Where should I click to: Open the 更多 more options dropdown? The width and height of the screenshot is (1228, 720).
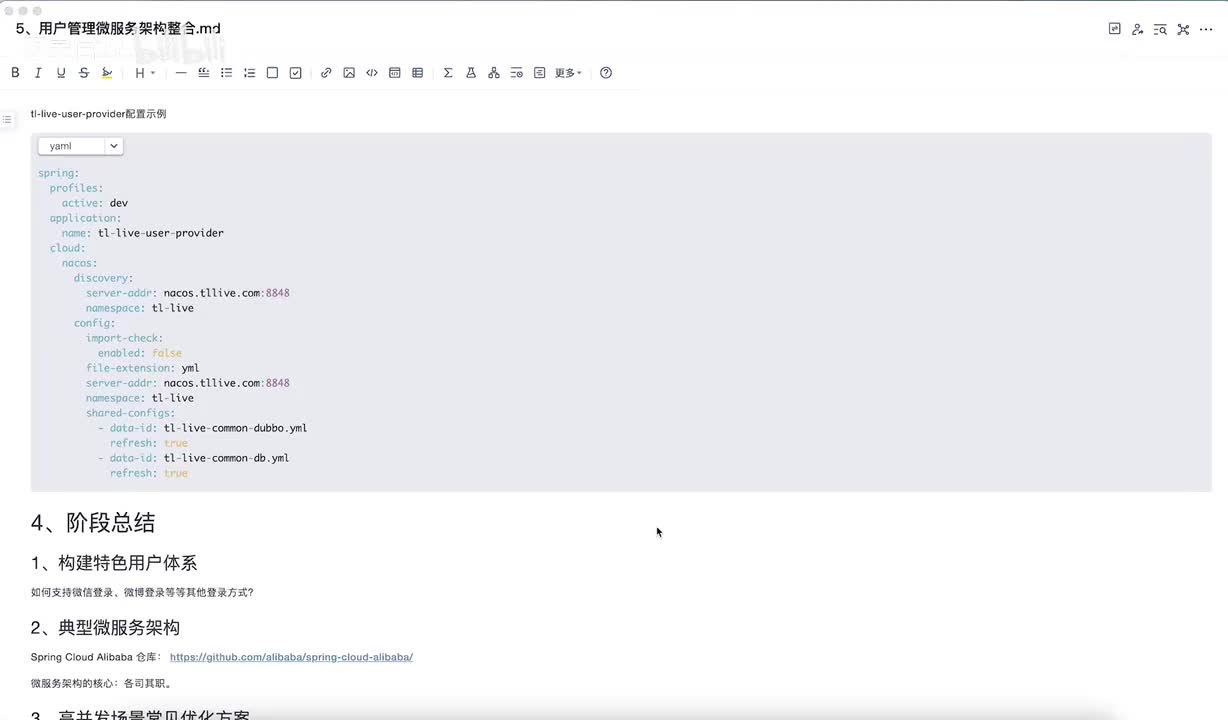pos(568,73)
